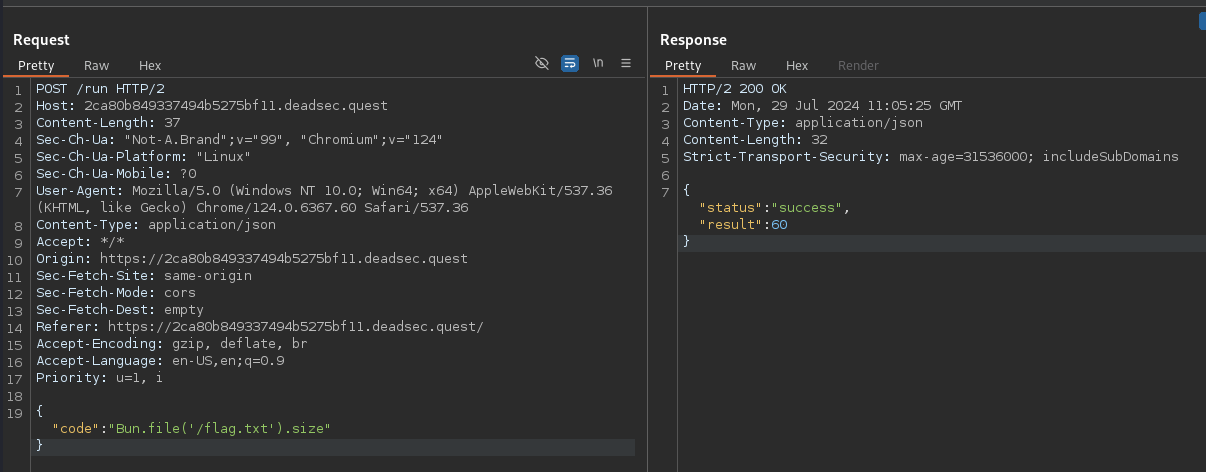1206x472 pixels.
Task: Switch to the Request Pretty tab
Action: [36, 65]
